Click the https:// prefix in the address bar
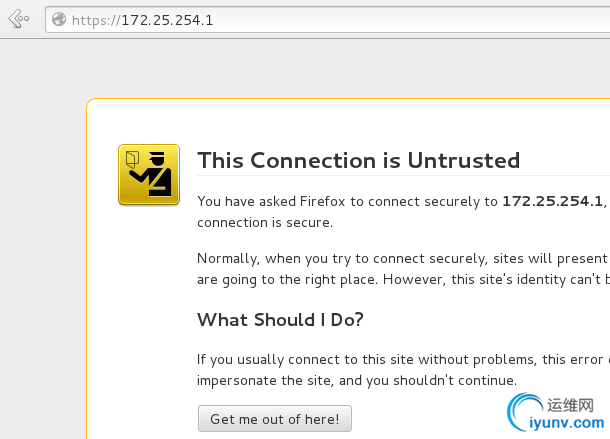This screenshot has height=439, width=610. (x=96, y=20)
